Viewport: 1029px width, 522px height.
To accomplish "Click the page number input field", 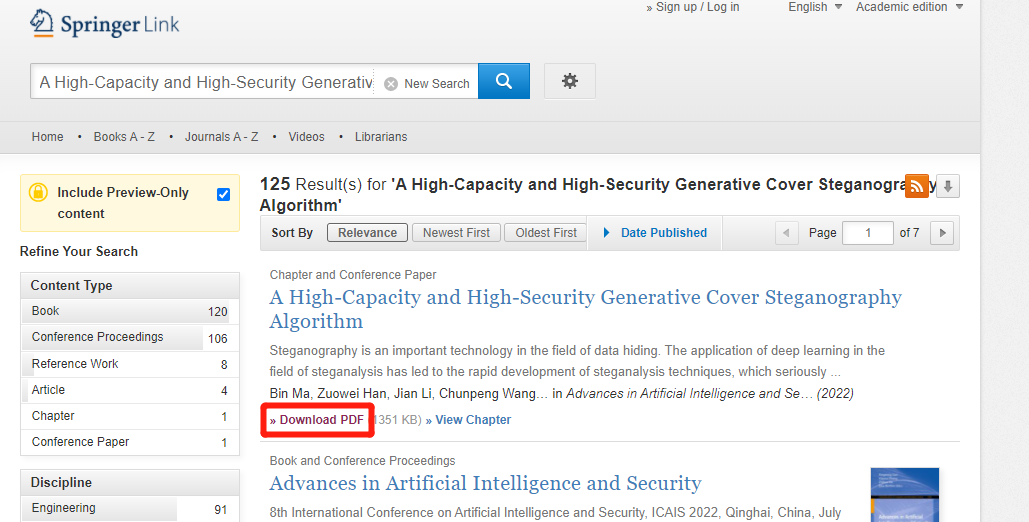I will point(867,233).
